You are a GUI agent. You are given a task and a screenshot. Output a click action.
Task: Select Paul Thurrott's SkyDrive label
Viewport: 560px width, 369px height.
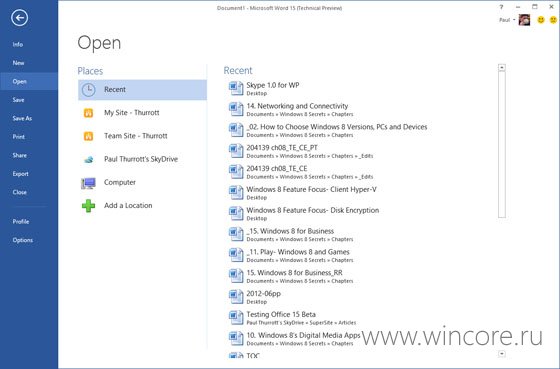141,159
